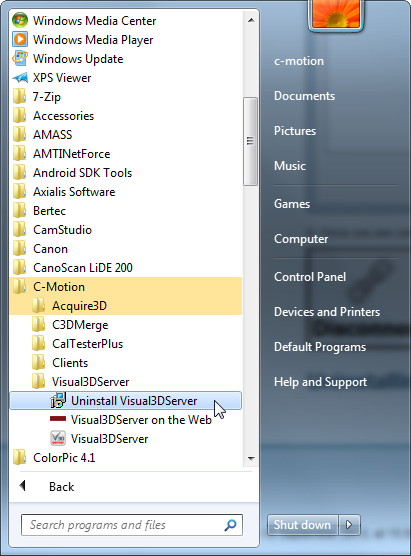
Task: Go Back to the main Start menu
Action: coord(46,486)
